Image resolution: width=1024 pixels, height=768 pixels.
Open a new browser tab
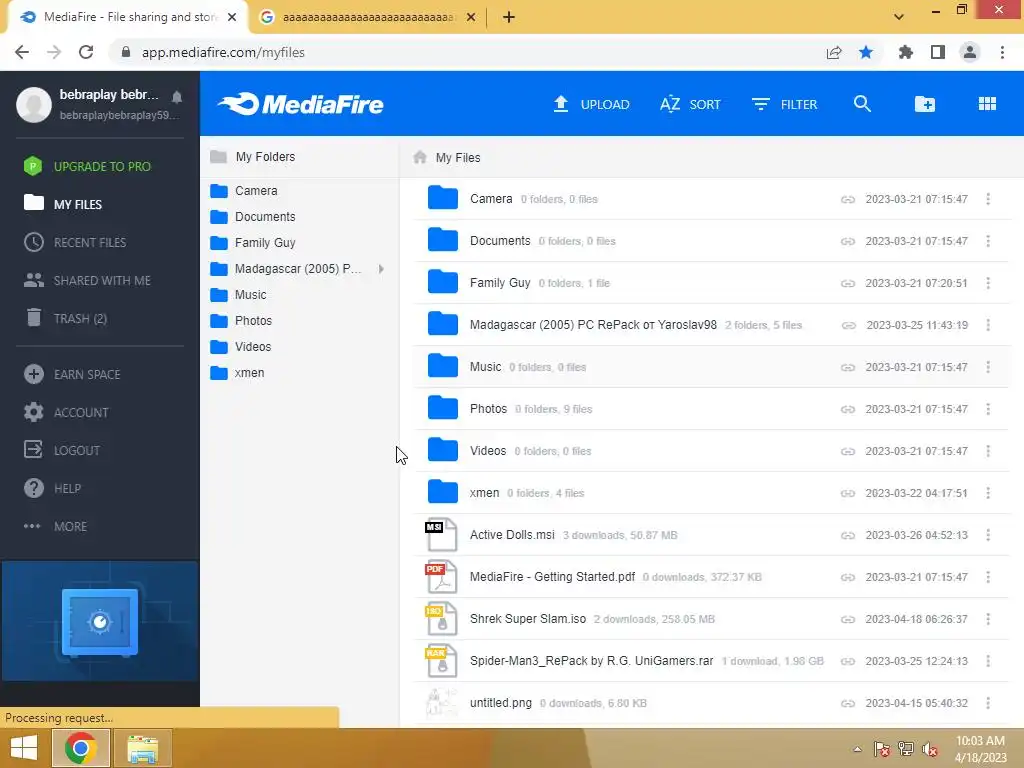point(509,17)
